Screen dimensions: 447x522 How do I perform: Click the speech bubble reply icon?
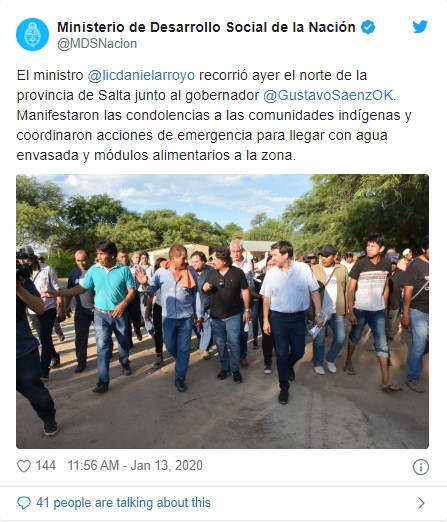pyautogui.click(x=24, y=502)
